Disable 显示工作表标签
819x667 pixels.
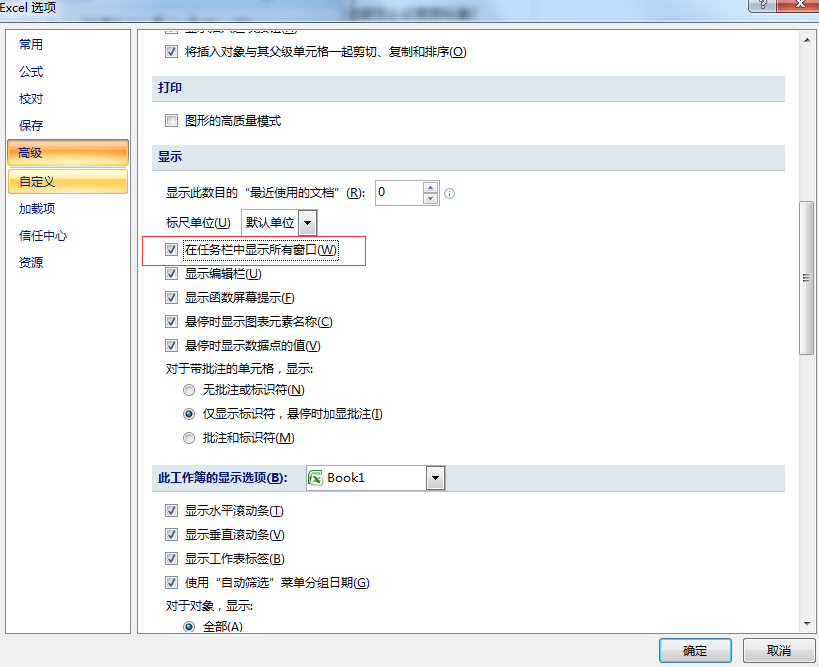coord(172,558)
